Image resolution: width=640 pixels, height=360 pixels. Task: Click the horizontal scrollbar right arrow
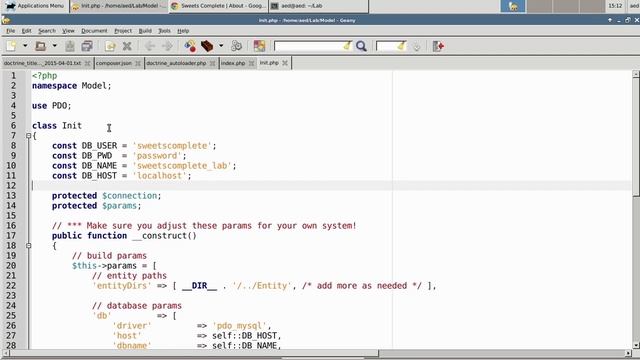(628, 353)
